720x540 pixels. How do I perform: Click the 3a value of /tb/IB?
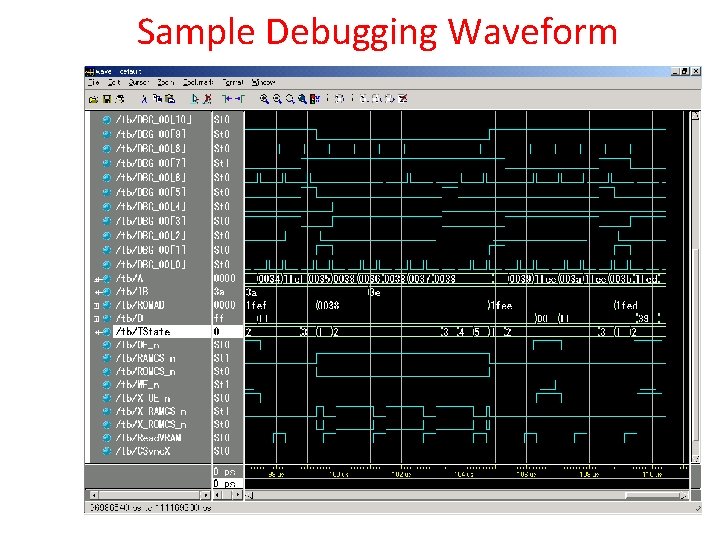[x=219, y=292]
